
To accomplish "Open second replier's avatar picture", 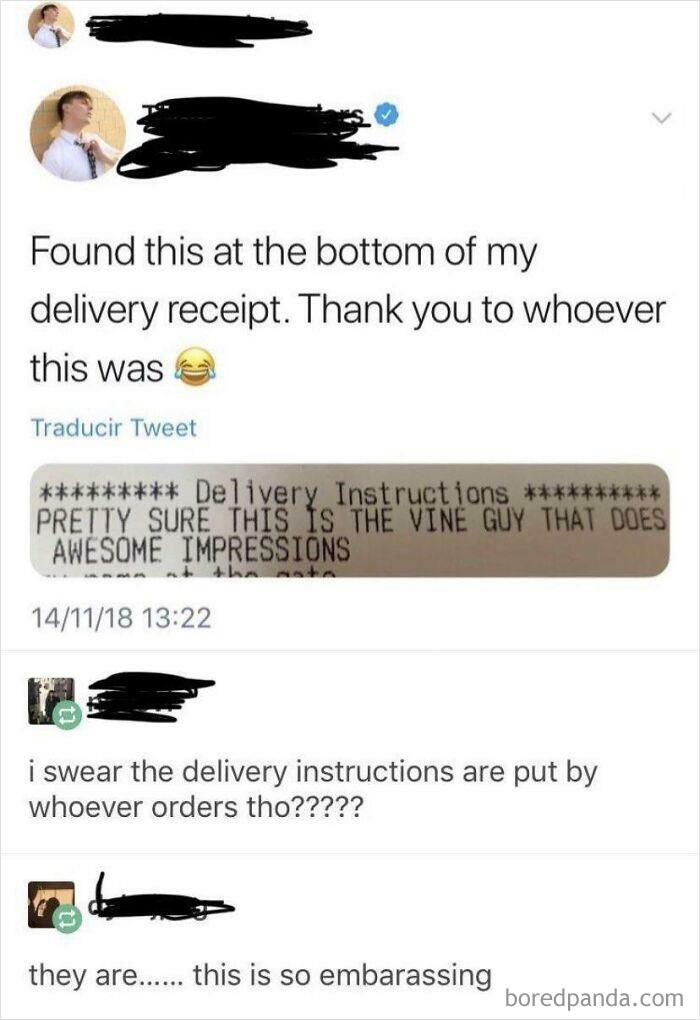I will click(x=51, y=904).
